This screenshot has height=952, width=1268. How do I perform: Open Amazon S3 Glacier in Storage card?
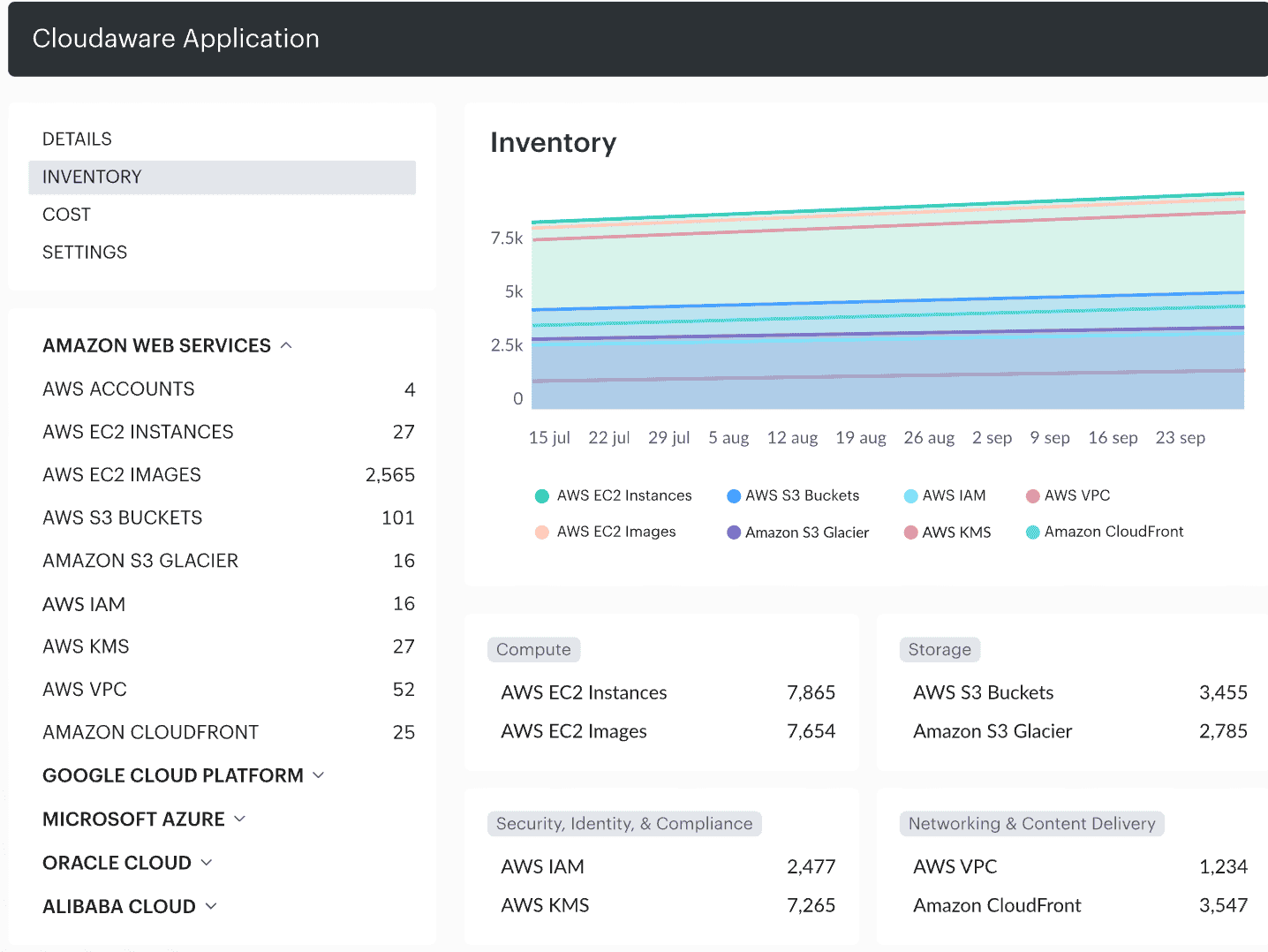click(x=993, y=732)
